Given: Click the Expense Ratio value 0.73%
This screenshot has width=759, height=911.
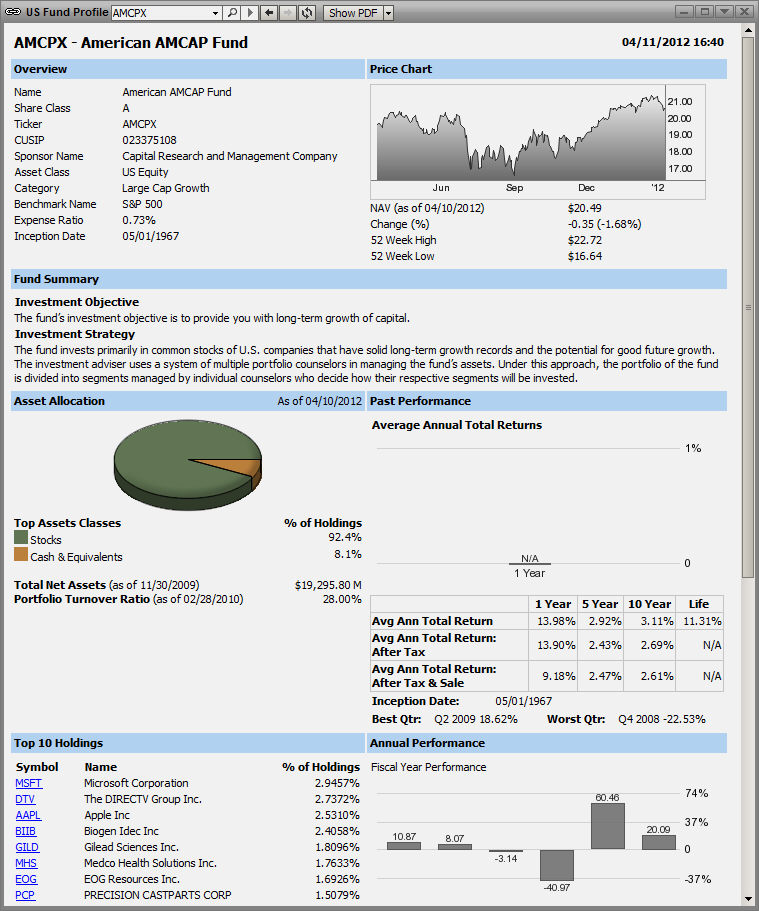Looking at the screenshot, I should (x=139, y=220).
